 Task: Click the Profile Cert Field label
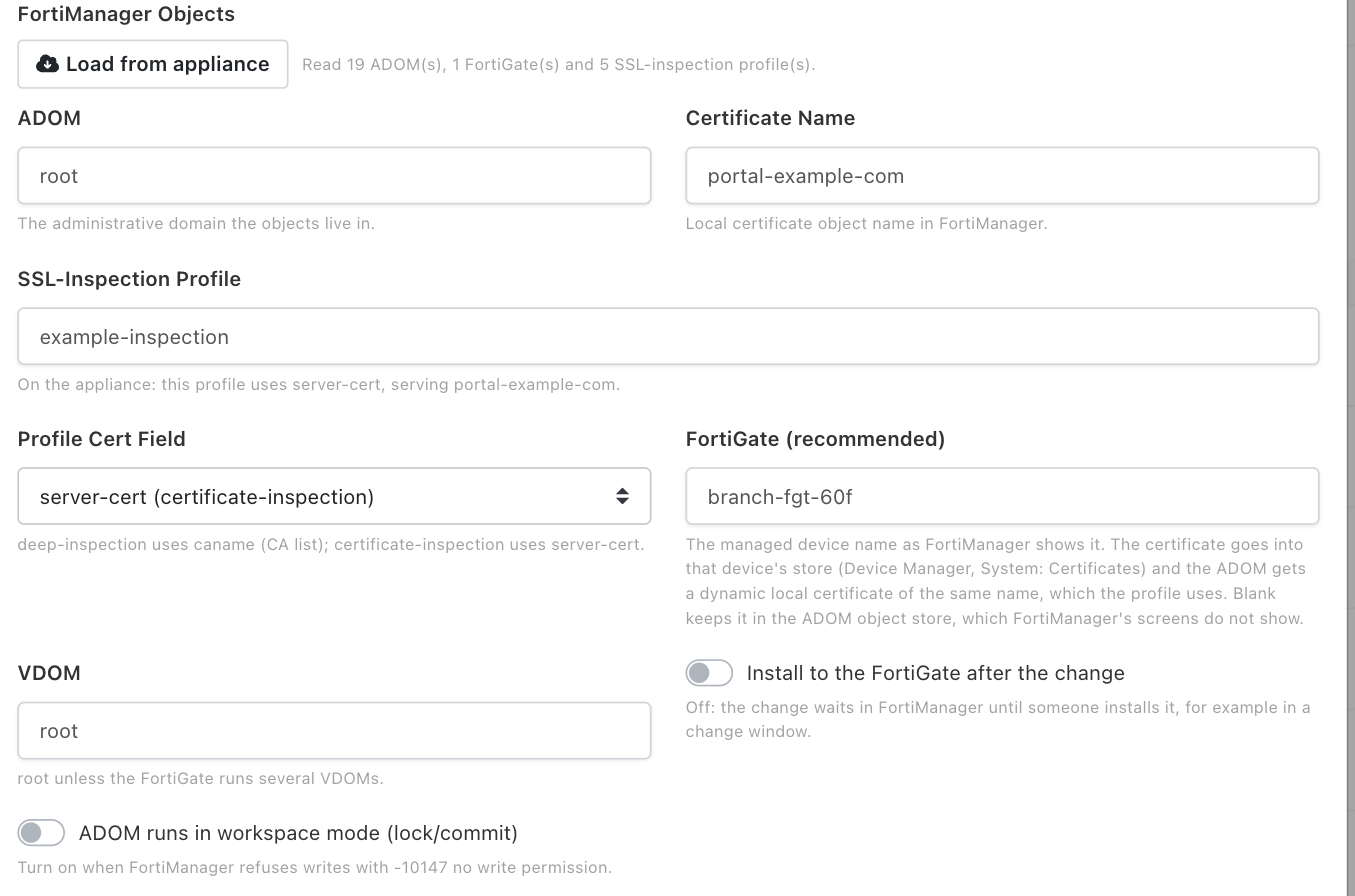coord(102,439)
